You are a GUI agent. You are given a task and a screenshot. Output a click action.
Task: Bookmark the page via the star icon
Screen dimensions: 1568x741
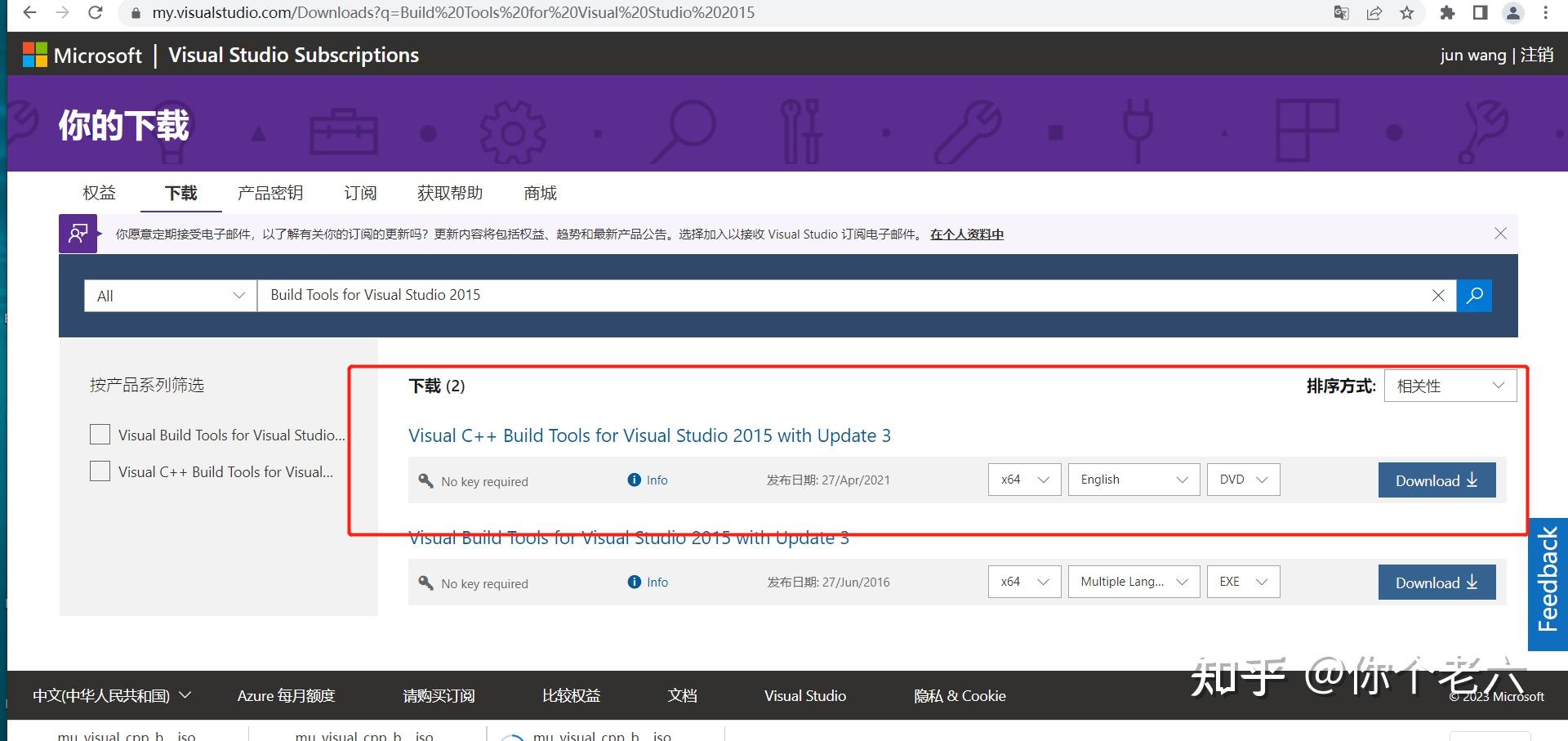(x=1408, y=12)
